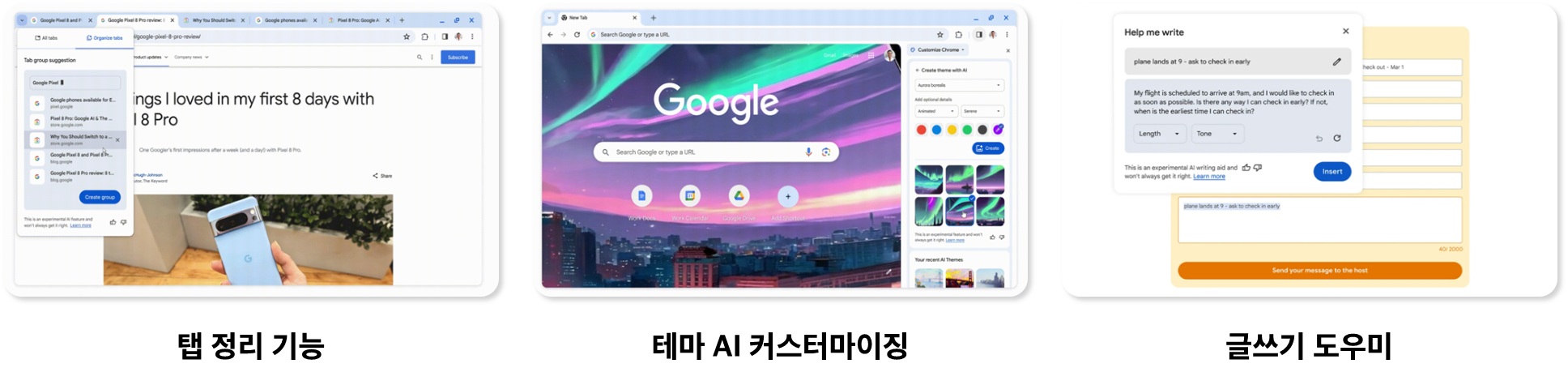Image resolution: width=1568 pixels, height=385 pixels.
Task: Open 'Serene' mood dropdown
Action: click(x=983, y=111)
